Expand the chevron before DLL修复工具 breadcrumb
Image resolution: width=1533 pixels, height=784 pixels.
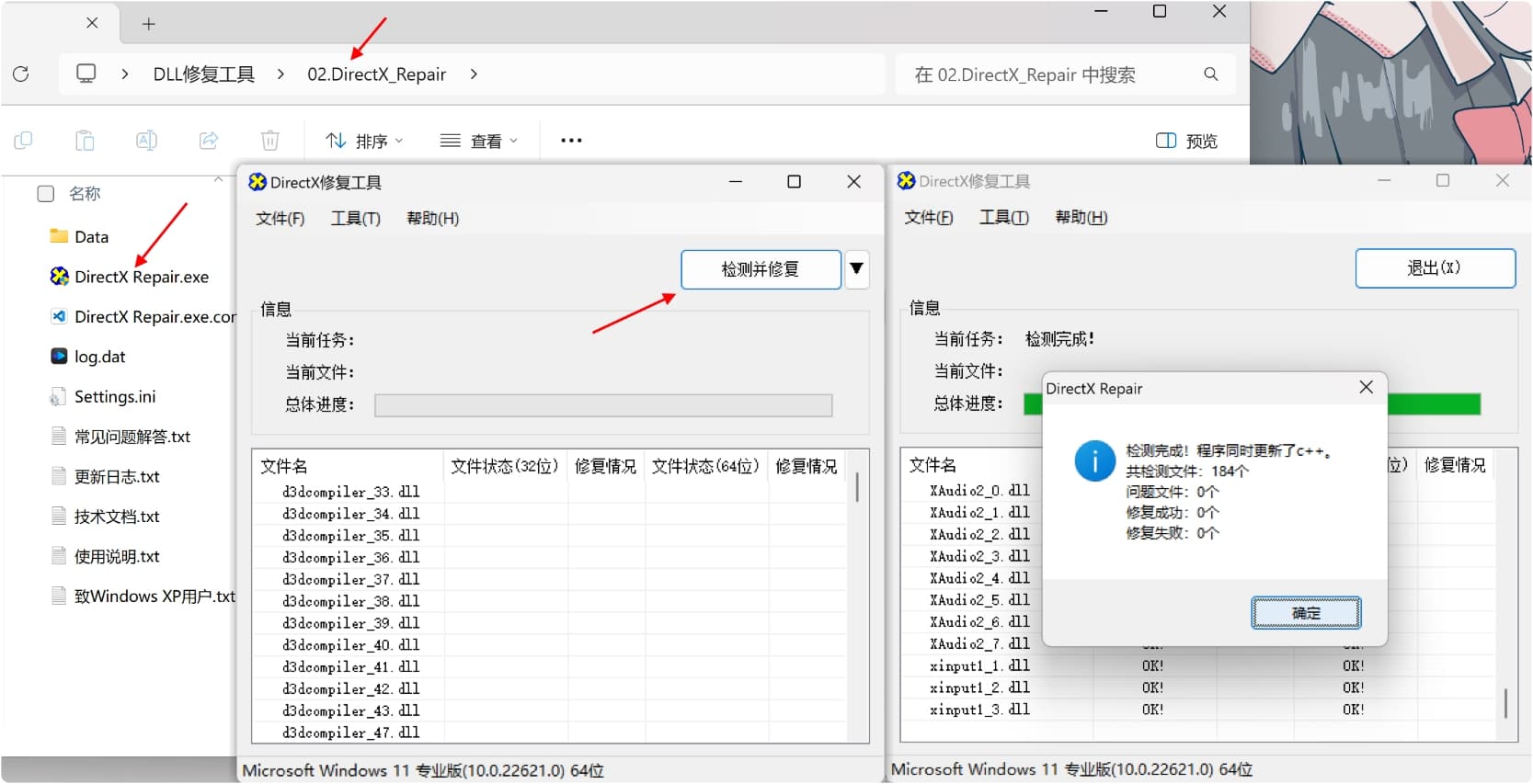coord(125,74)
